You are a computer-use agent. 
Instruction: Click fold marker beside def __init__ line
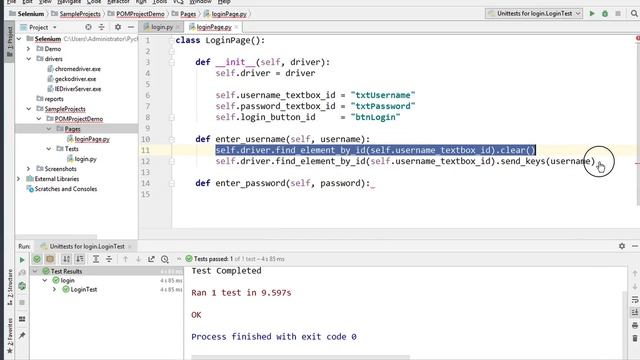point(172,62)
